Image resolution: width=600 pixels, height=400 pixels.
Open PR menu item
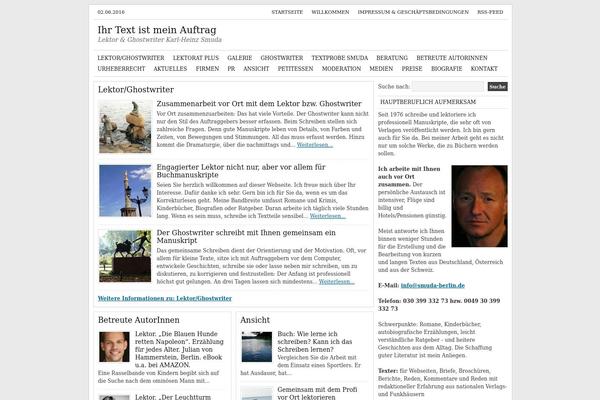coord(231,69)
